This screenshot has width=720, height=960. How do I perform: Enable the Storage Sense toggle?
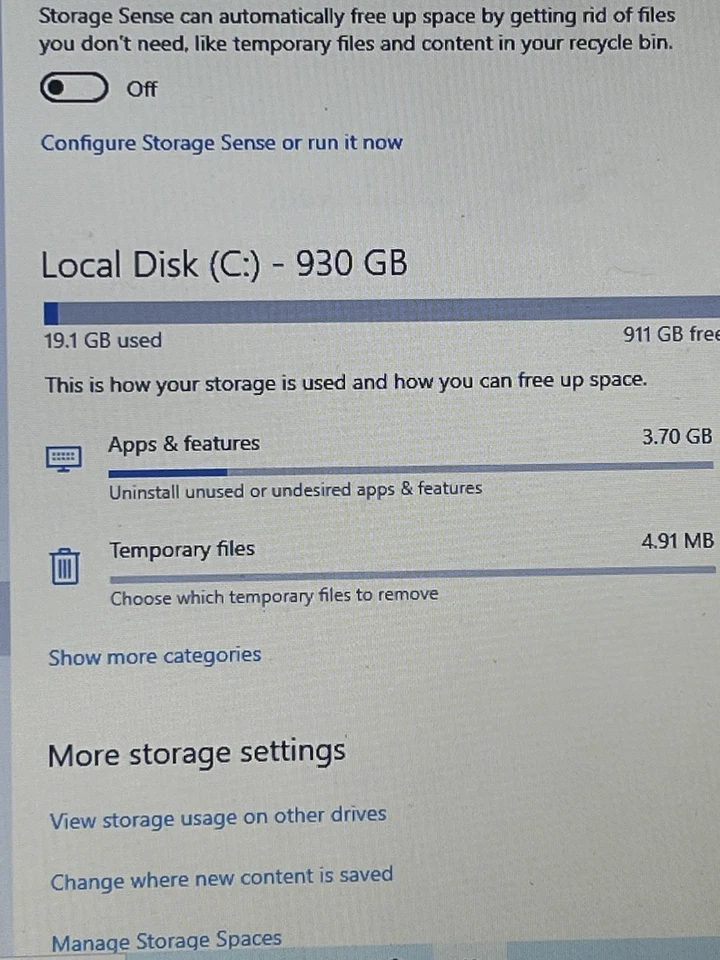point(73,88)
